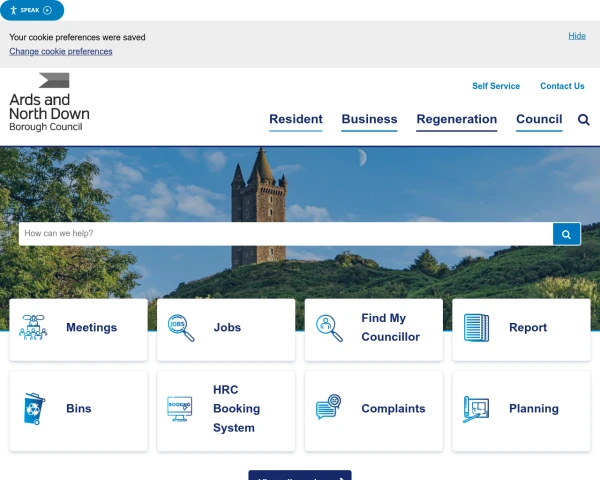The image size is (600, 480).
Task: Click the Meetings group icon
Action: pos(33,328)
